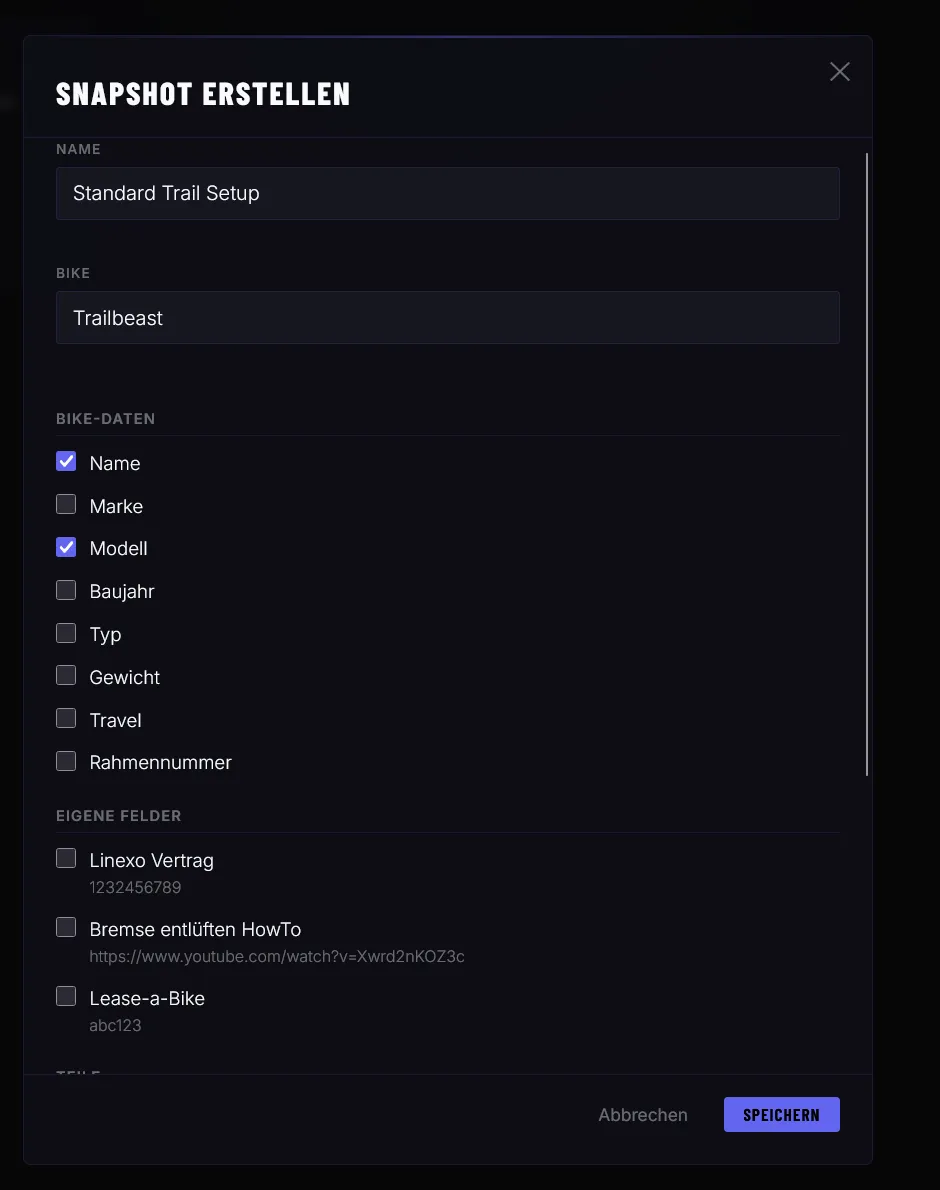The height and width of the screenshot is (1190, 940).
Task: Toggle the Rahmennummer checkbox
Action: [66, 762]
